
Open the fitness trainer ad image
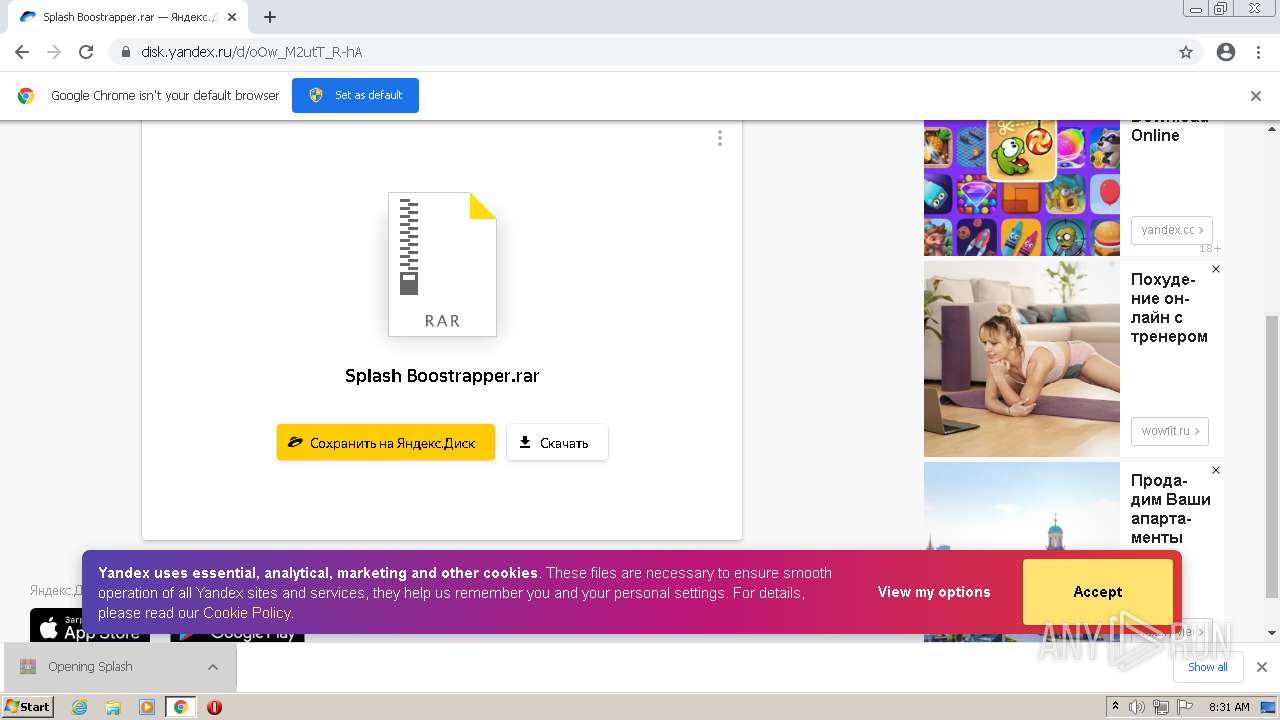[1022, 359]
